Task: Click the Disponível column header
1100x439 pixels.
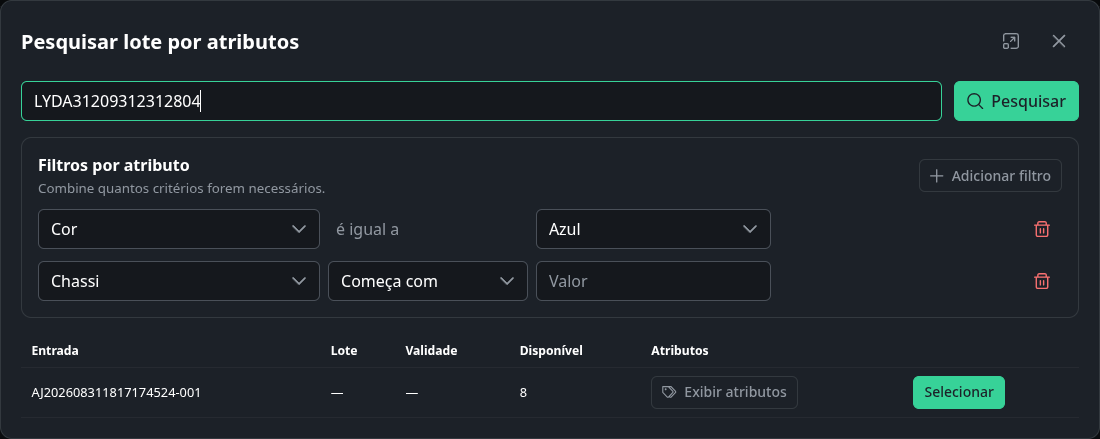Action: pos(551,351)
